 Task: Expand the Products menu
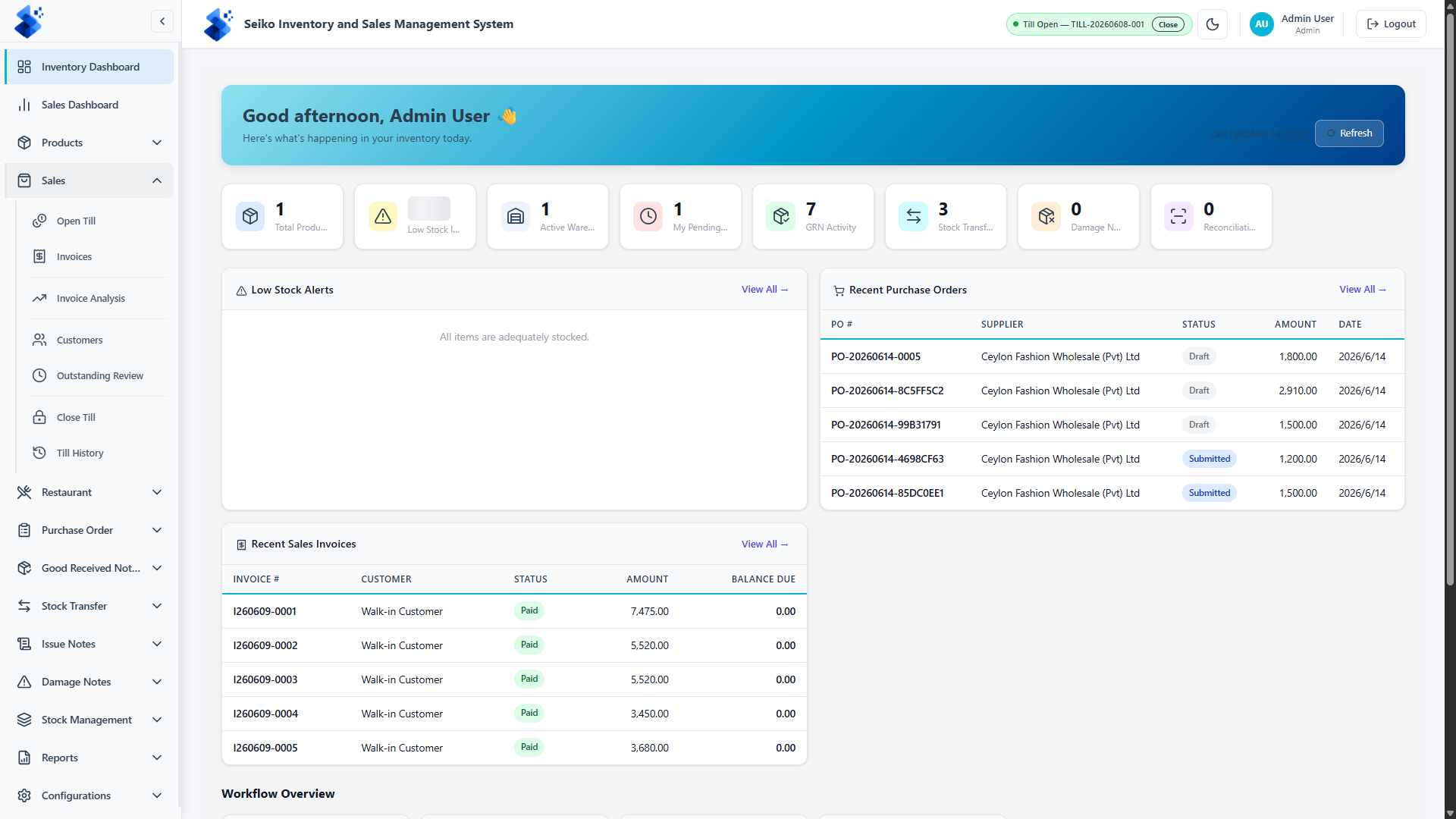tap(89, 143)
